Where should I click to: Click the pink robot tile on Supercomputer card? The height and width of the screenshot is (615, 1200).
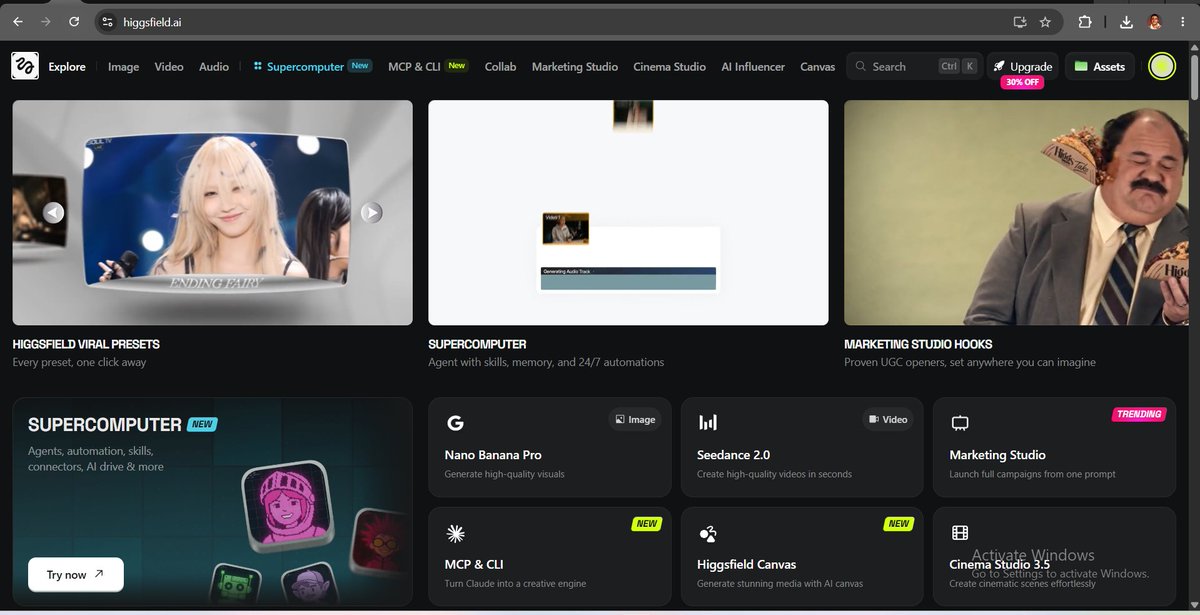point(287,508)
